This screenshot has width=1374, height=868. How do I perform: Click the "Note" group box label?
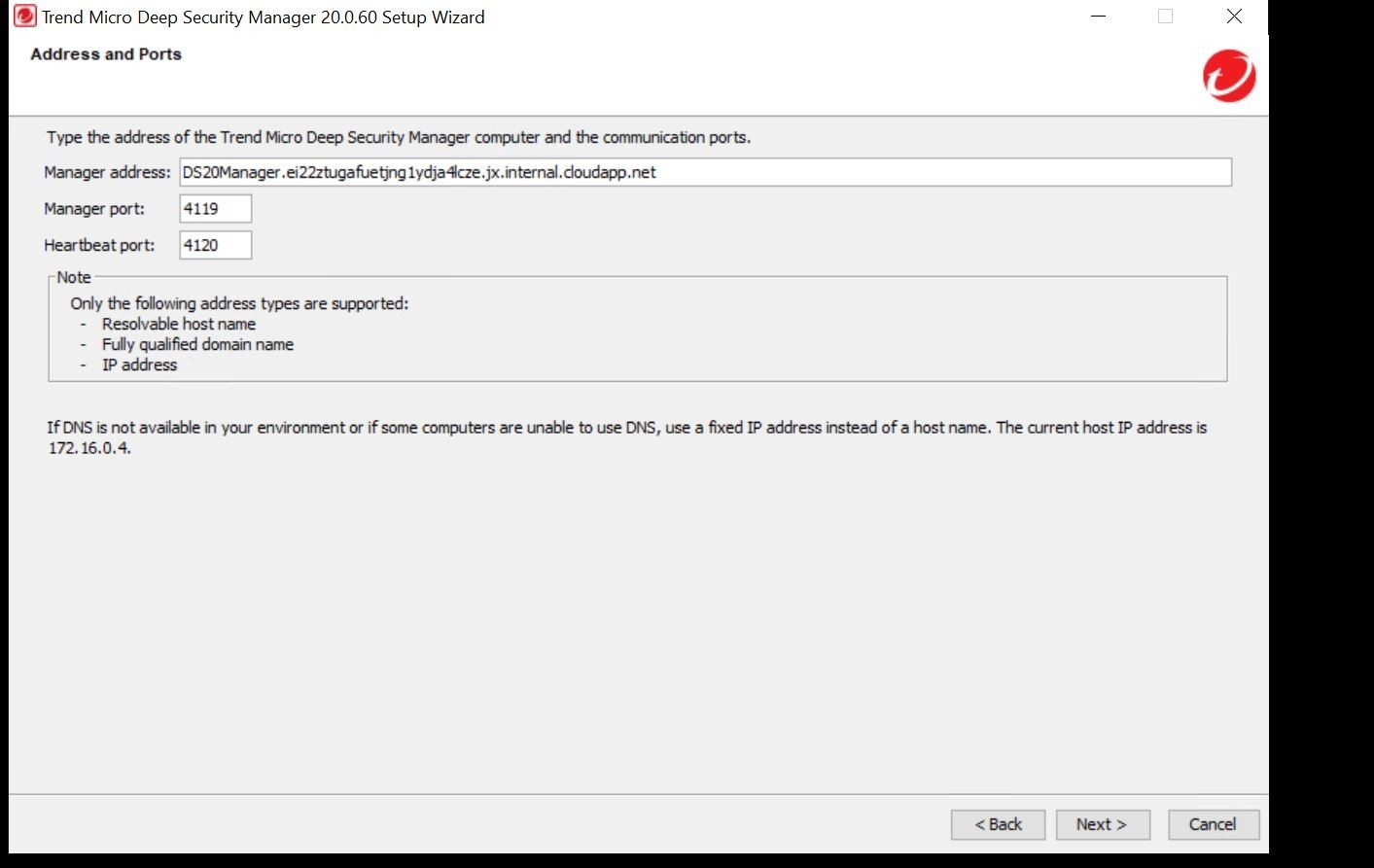coord(74,277)
